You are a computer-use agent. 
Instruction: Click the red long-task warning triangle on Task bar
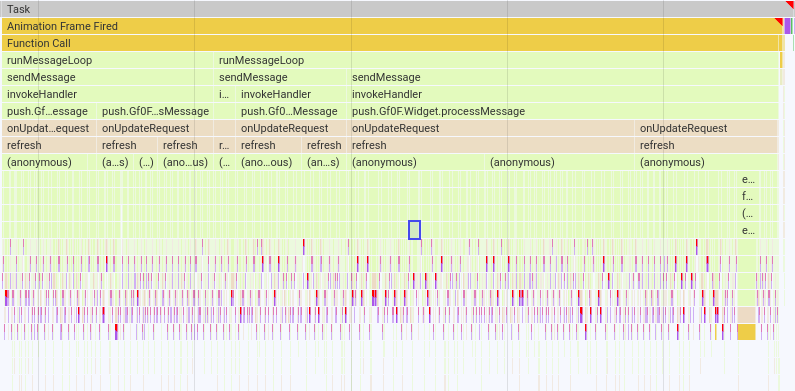pos(790,4)
